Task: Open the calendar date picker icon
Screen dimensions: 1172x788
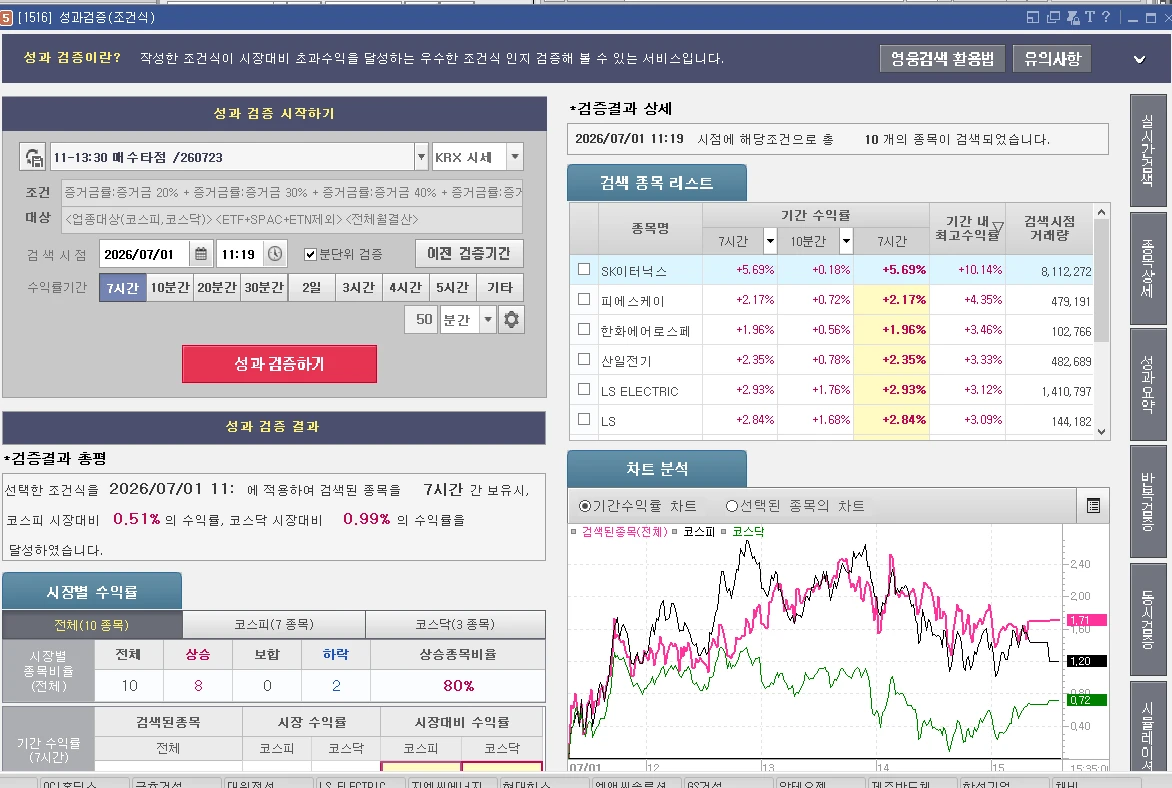Action: click(201, 254)
